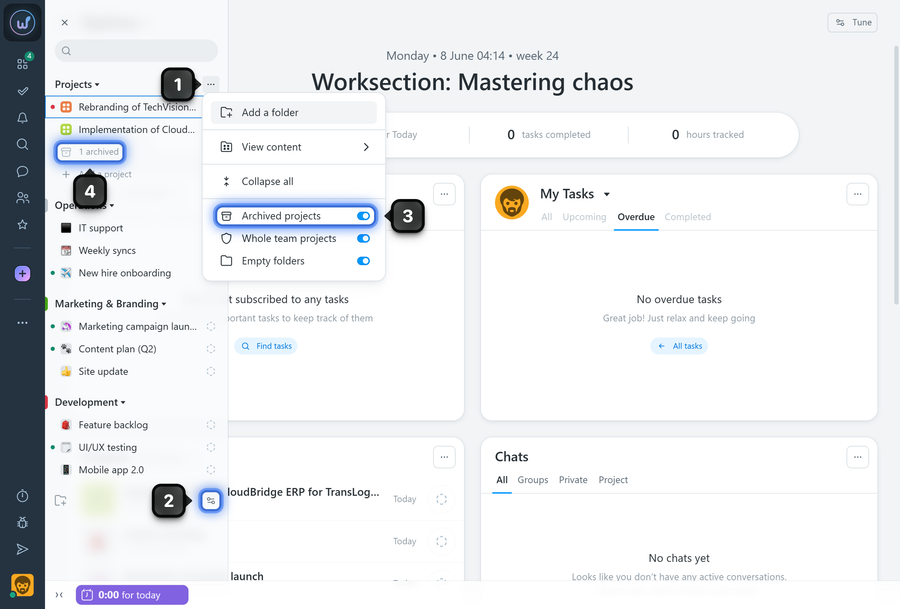Open UI/UX testing project
The image size is (900, 609).
point(107,447)
